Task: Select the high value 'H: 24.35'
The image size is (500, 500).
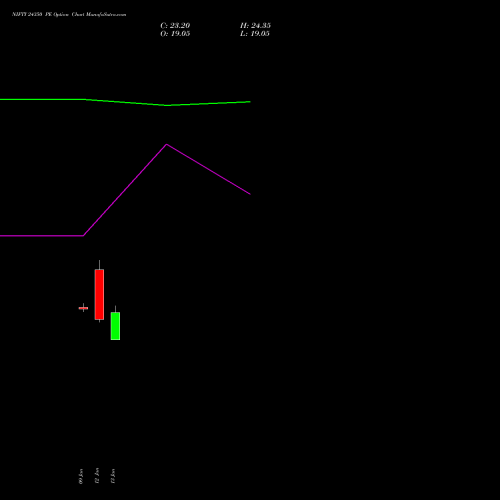Action: point(255,26)
